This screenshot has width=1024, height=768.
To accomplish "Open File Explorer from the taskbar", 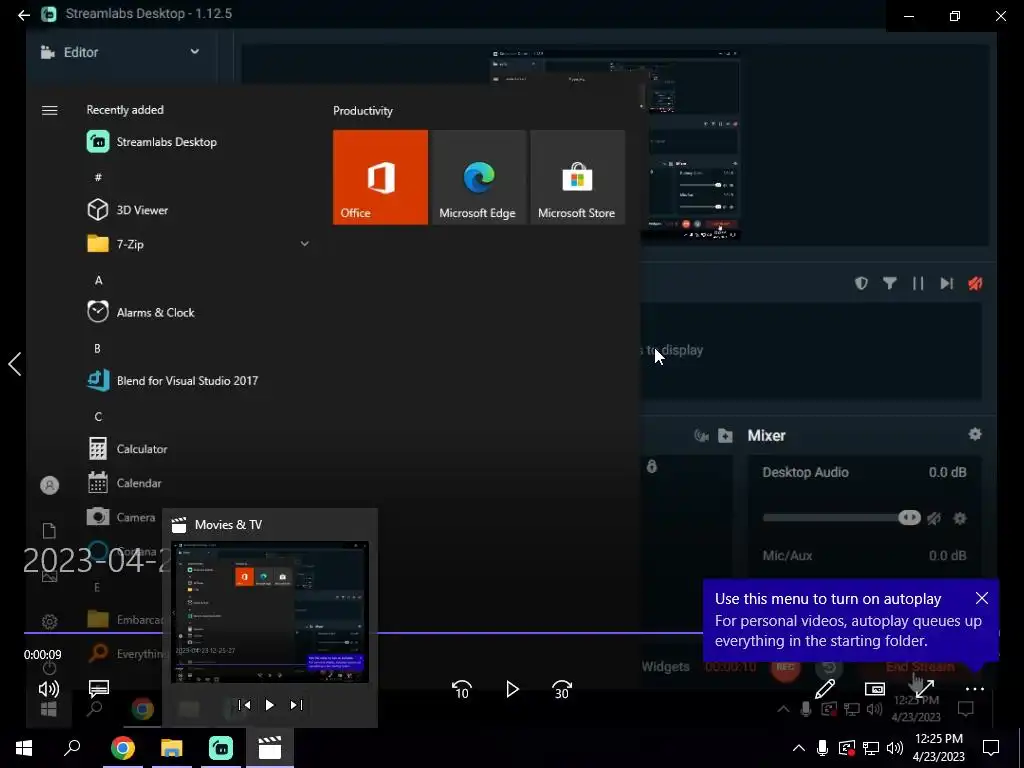I will [172, 748].
